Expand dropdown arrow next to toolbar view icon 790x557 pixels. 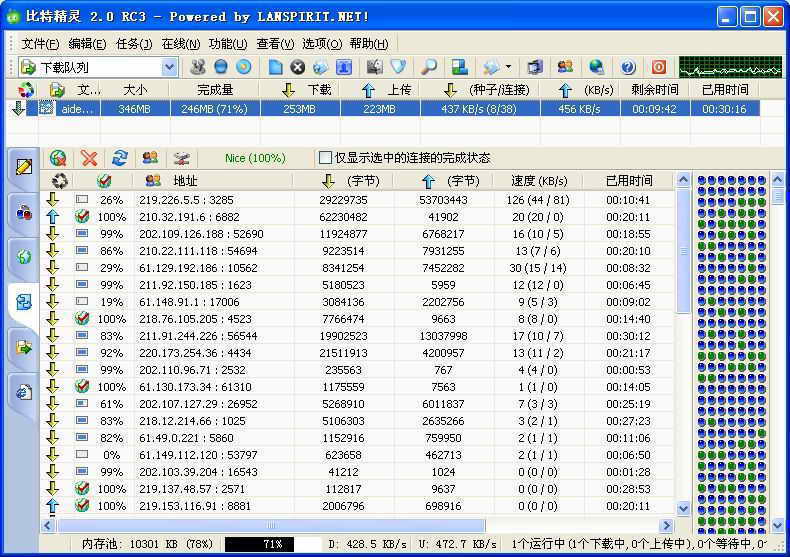pos(509,67)
